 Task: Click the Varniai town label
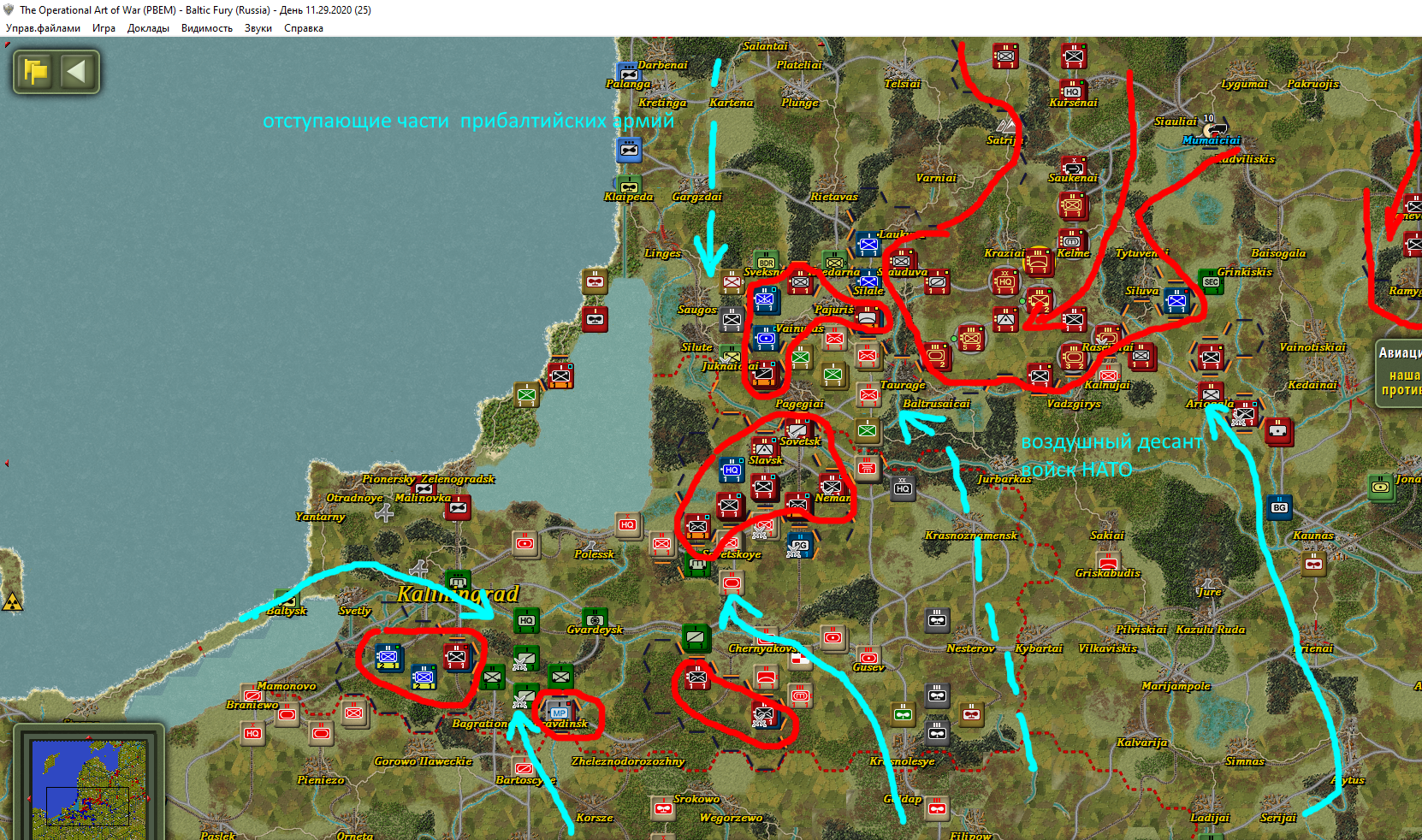point(936,178)
